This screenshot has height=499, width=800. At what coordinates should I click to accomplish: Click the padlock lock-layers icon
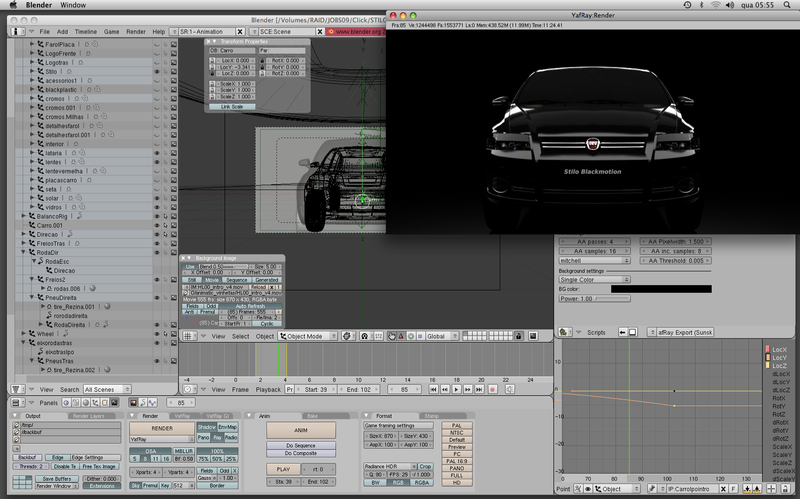519,336
